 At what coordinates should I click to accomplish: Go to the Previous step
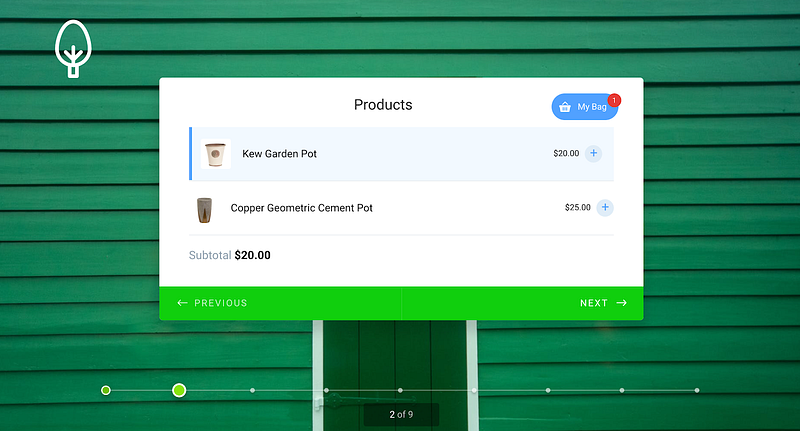[x=280, y=303]
